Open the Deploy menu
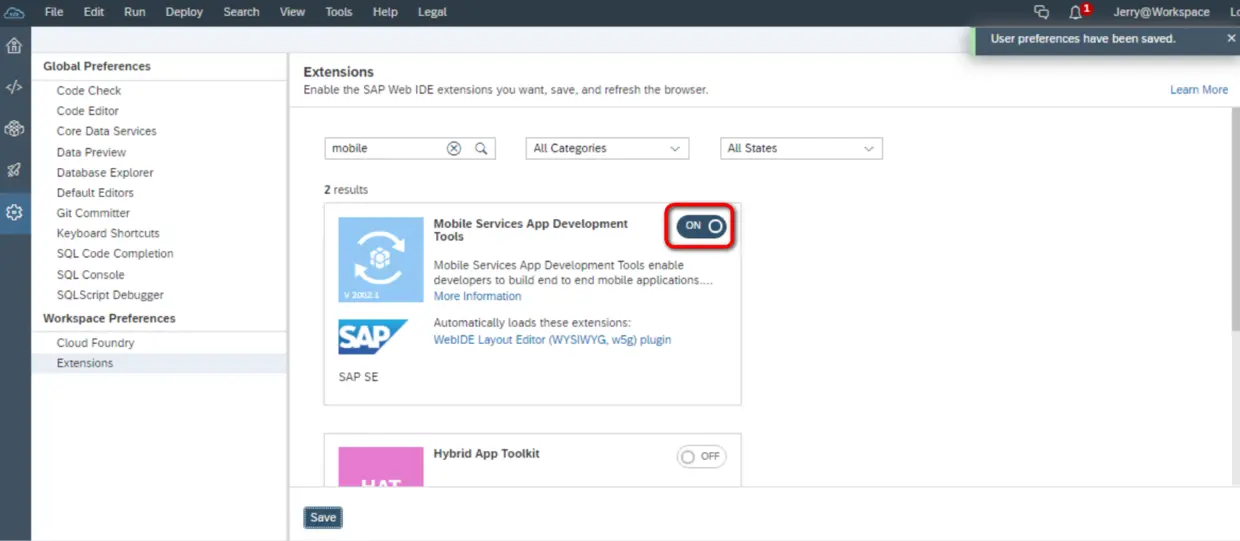Image resolution: width=1240 pixels, height=541 pixels. coord(183,12)
